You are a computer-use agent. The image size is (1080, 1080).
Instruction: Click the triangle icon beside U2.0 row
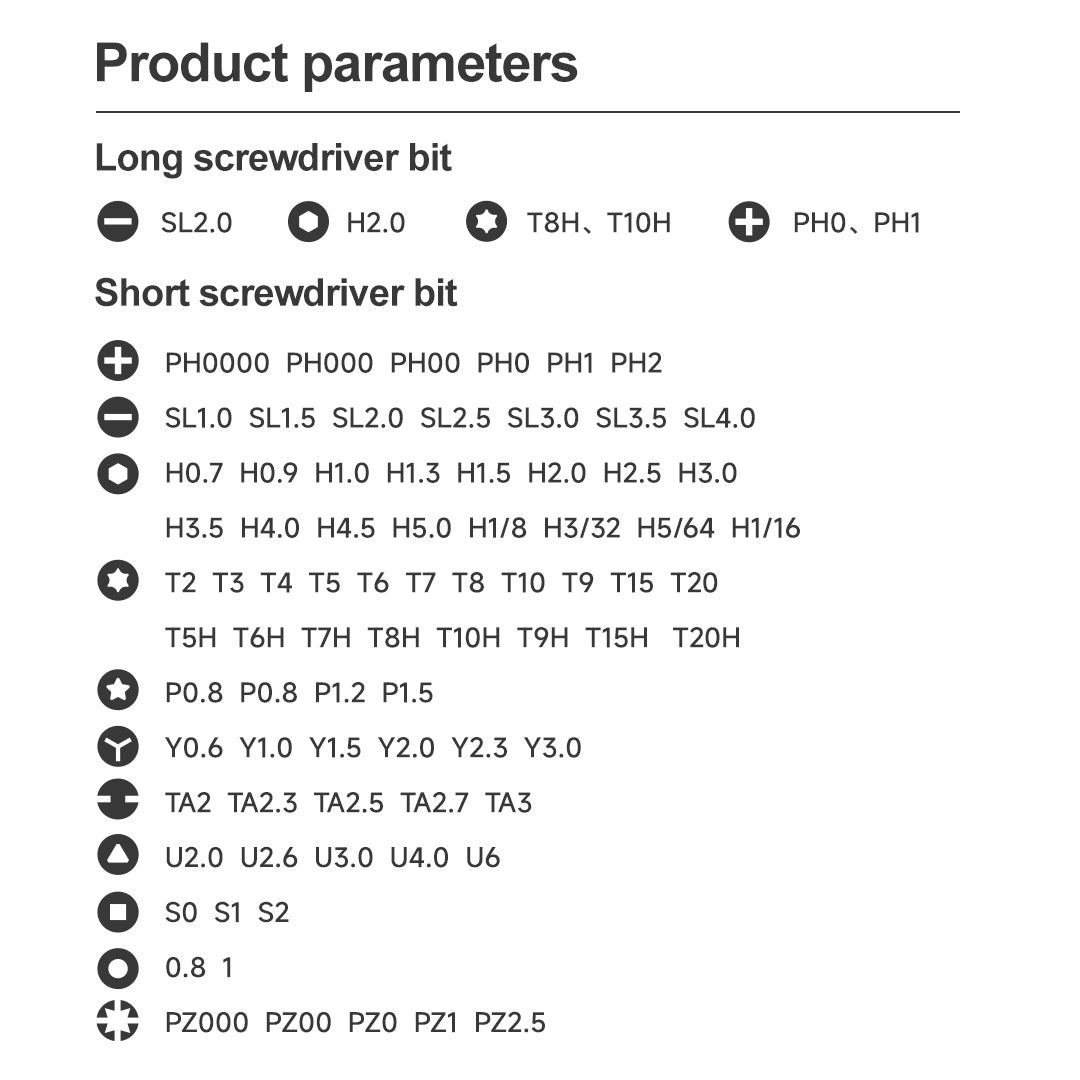point(118,855)
